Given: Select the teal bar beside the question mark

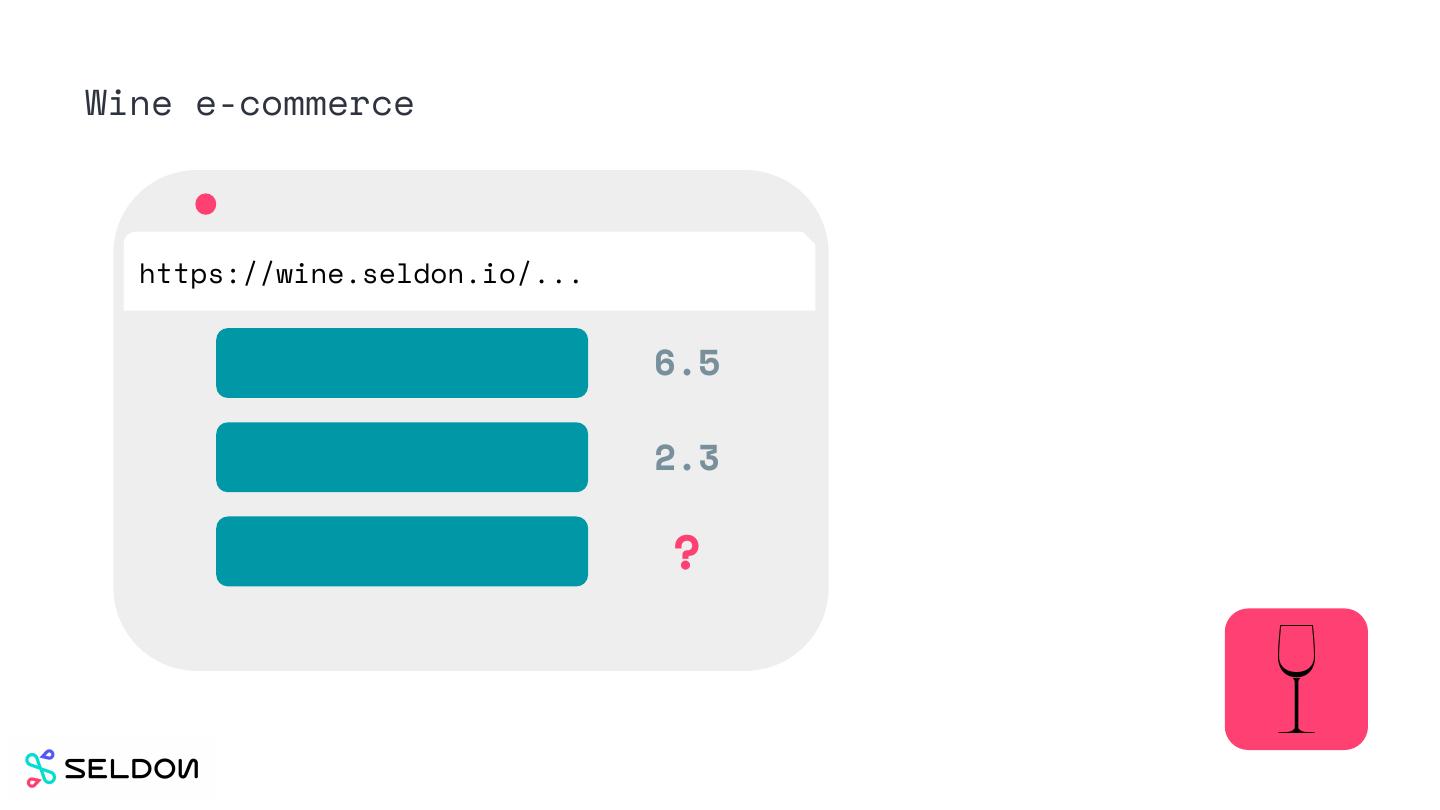Looking at the screenshot, I should pos(402,551).
